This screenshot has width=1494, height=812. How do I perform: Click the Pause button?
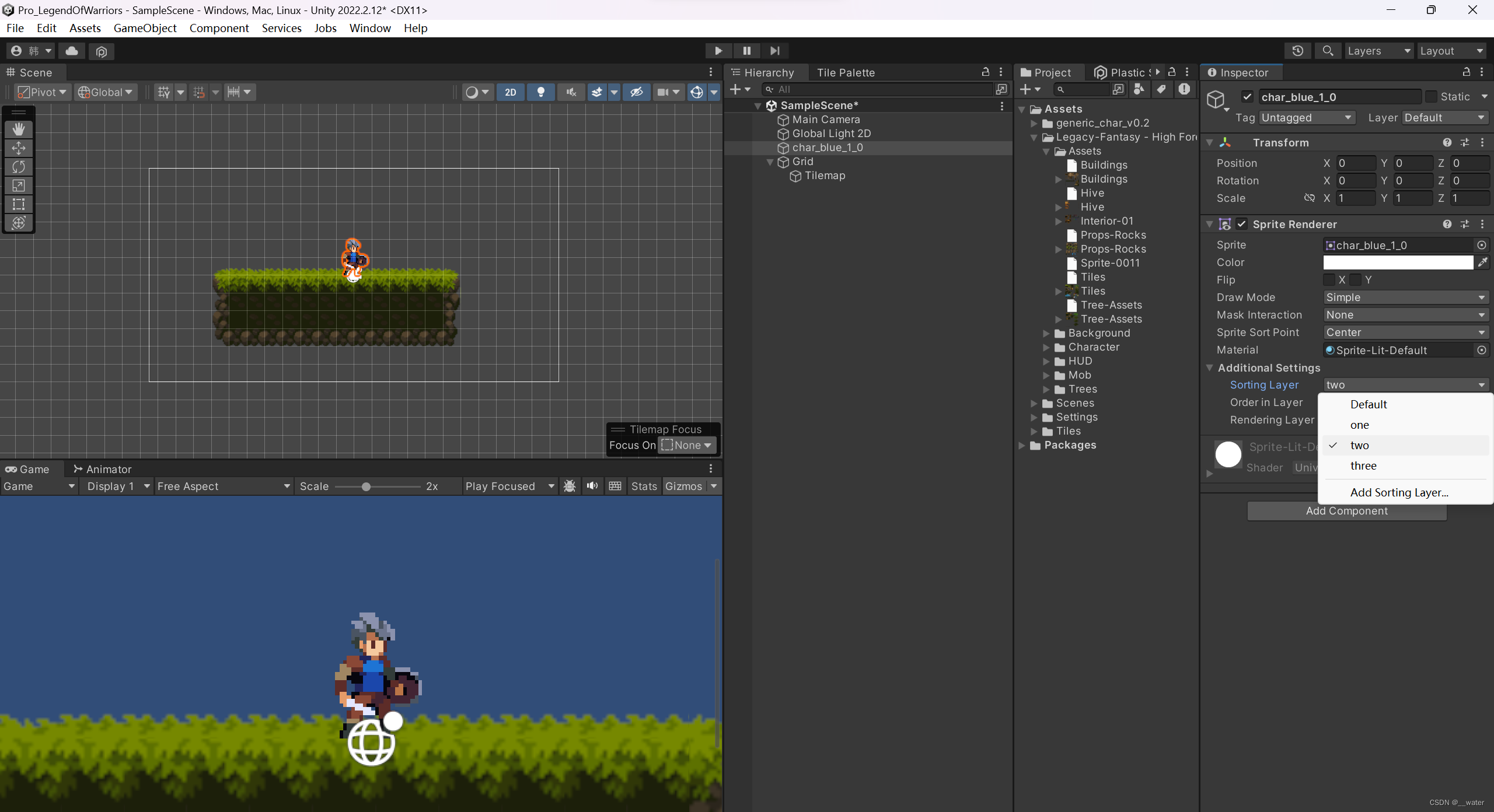click(x=746, y=51)
